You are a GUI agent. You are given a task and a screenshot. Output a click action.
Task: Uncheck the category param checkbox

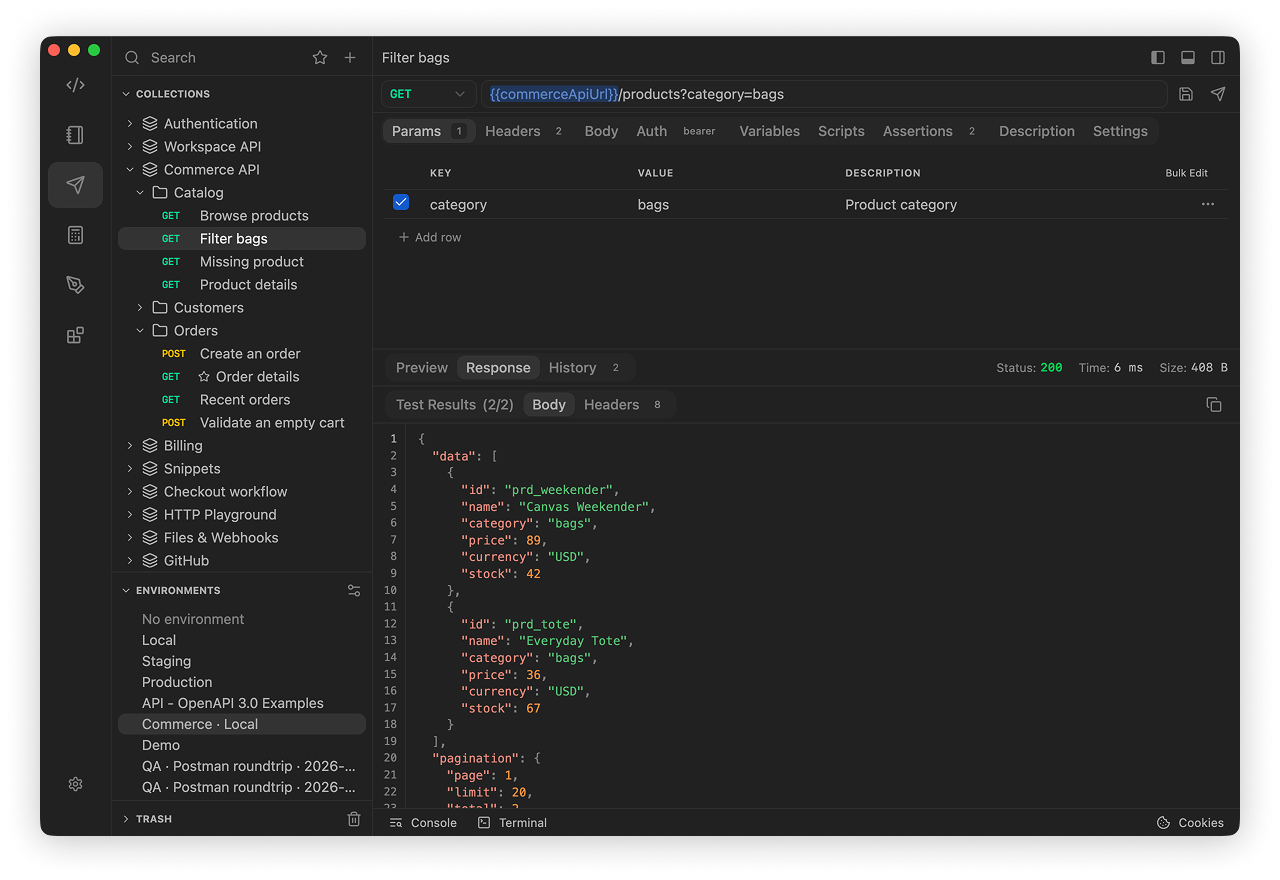[401, 203]
